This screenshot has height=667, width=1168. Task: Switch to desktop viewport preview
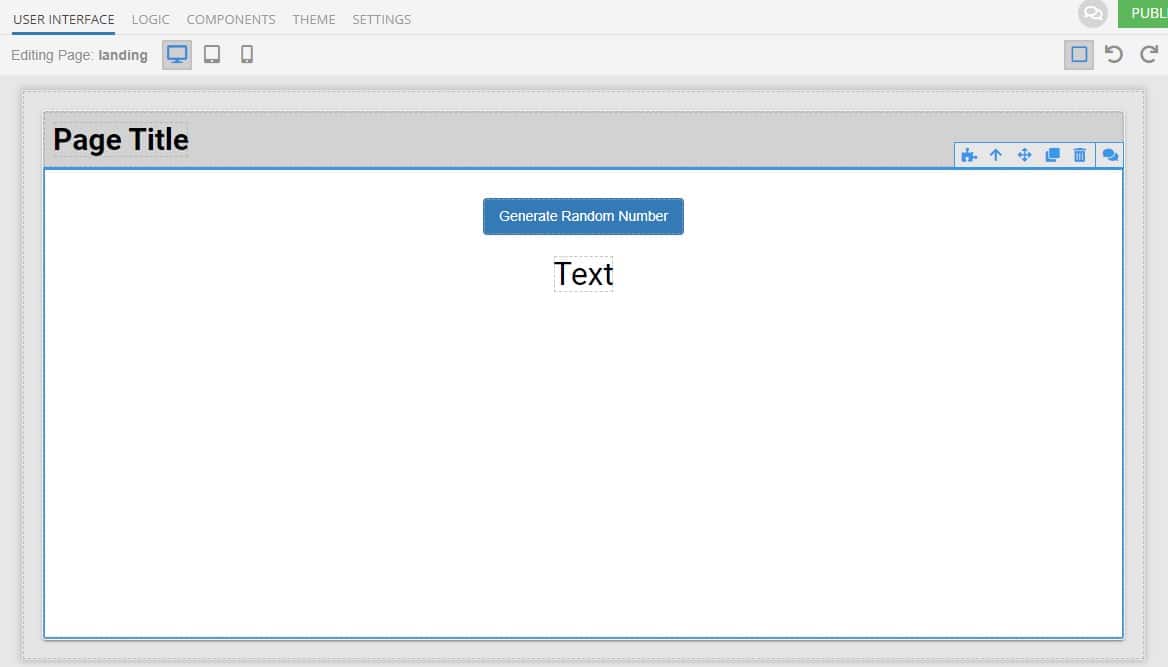point(177,54)
